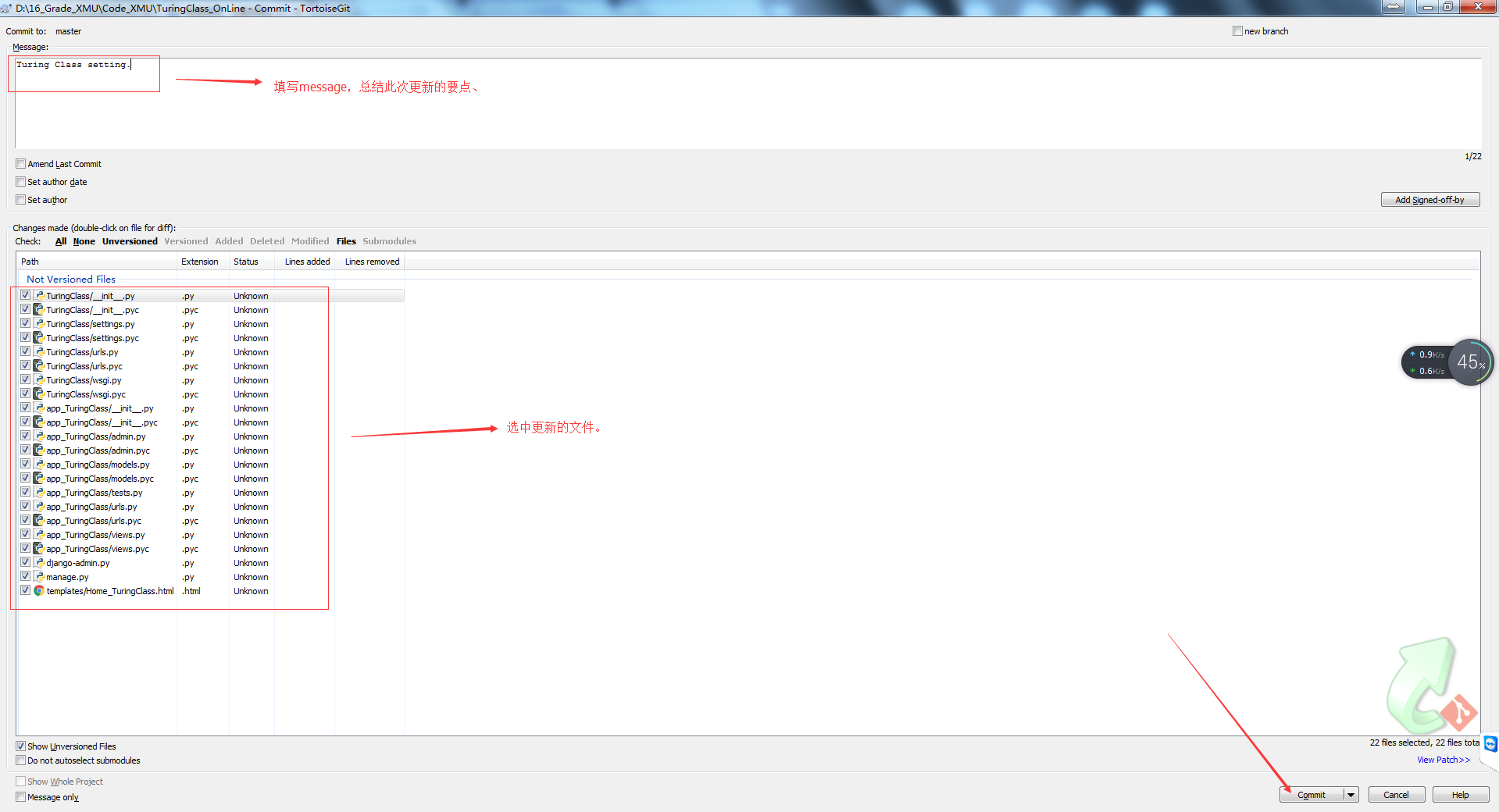1499x812 pixels.
Task: Click the TortoiseGit title bar icon
Action: 6,9
